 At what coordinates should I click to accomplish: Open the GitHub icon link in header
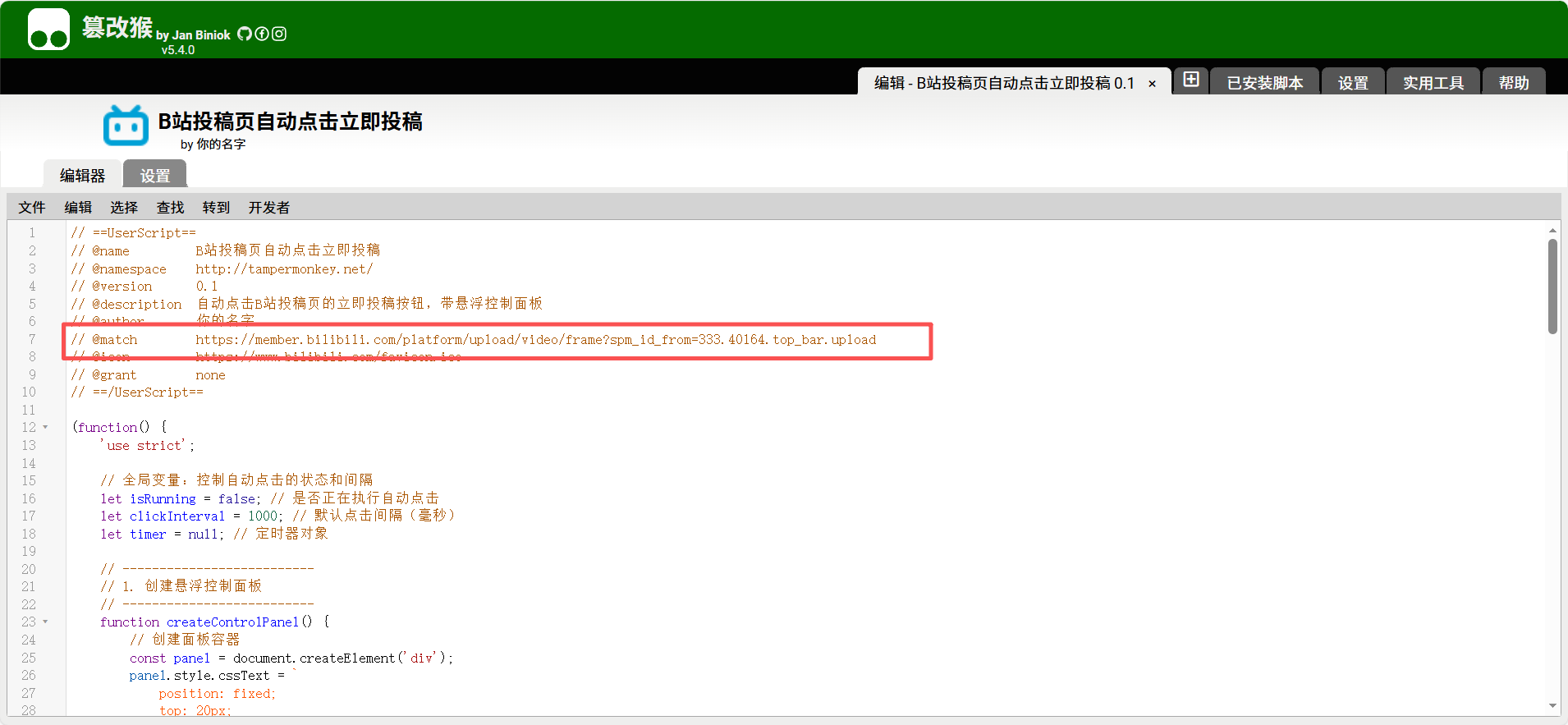click(x=245, y=34)
